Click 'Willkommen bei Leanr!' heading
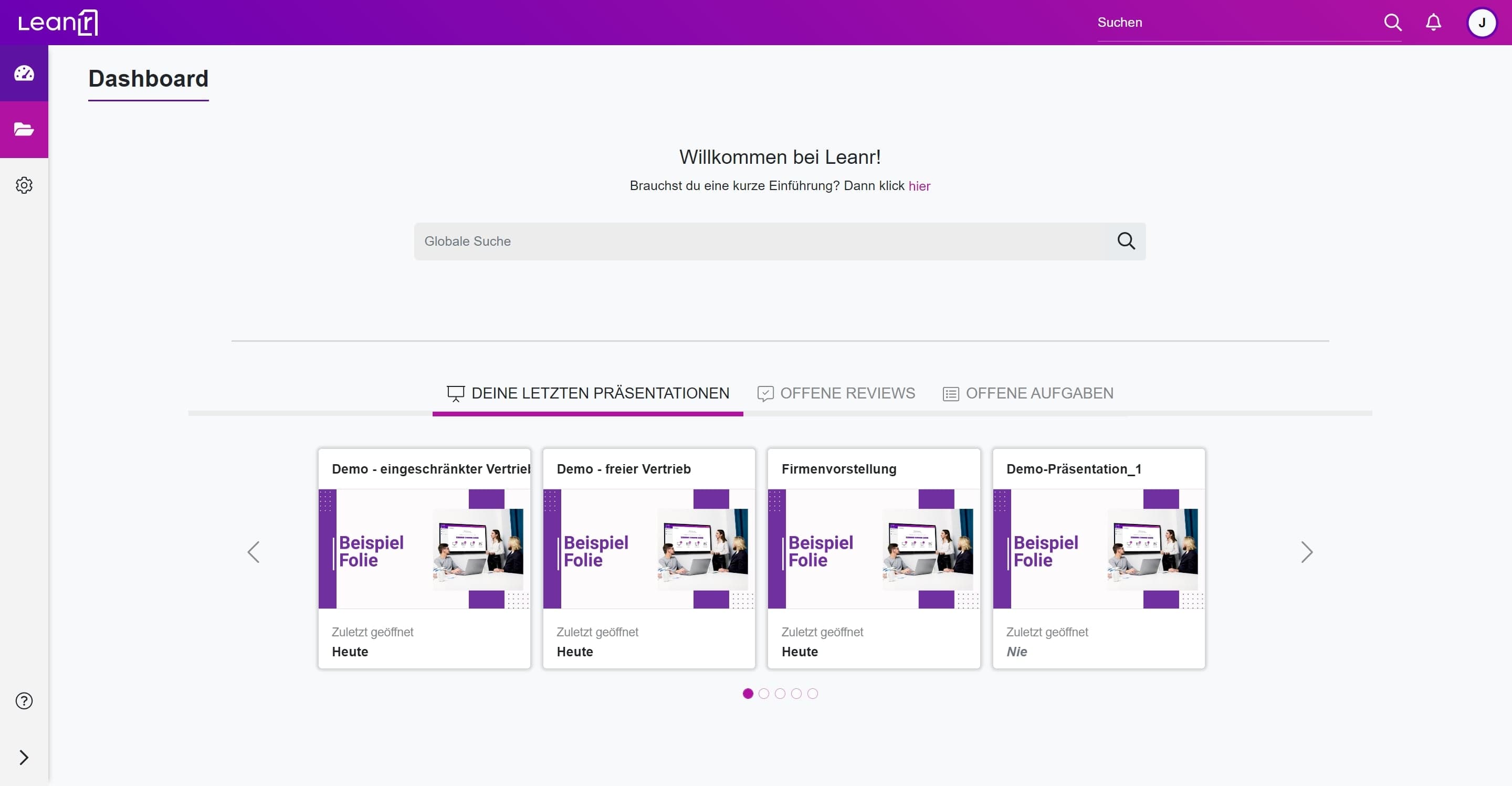The width and height of the screenshot is (1512, 786). pyautogui.click(x=780, y=157)
